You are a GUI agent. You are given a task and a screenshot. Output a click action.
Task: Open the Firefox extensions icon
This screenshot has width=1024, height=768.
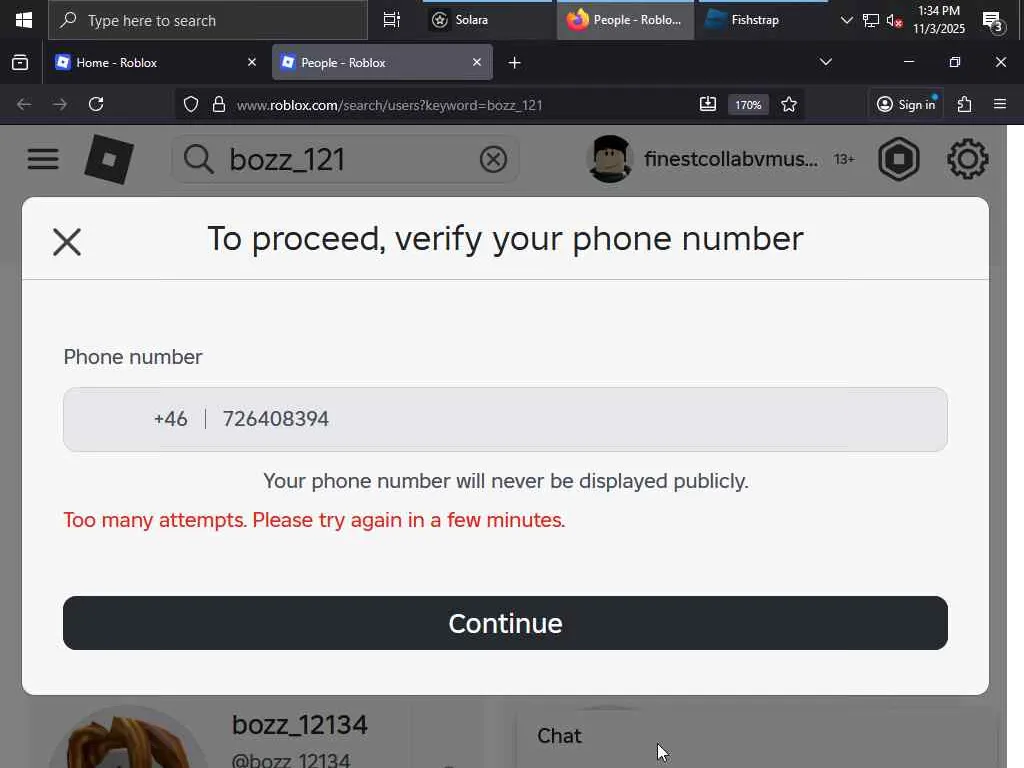point(965,104)
